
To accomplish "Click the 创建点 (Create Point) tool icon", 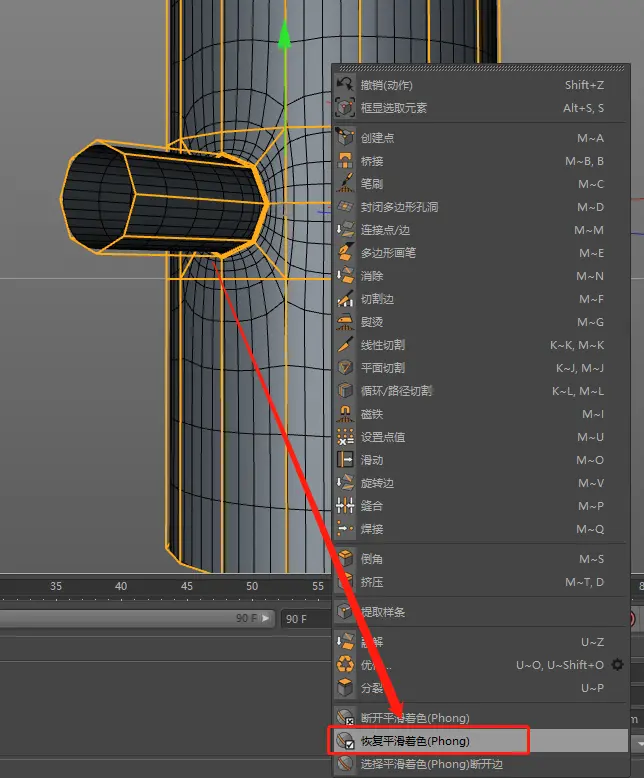I will 345,138.
